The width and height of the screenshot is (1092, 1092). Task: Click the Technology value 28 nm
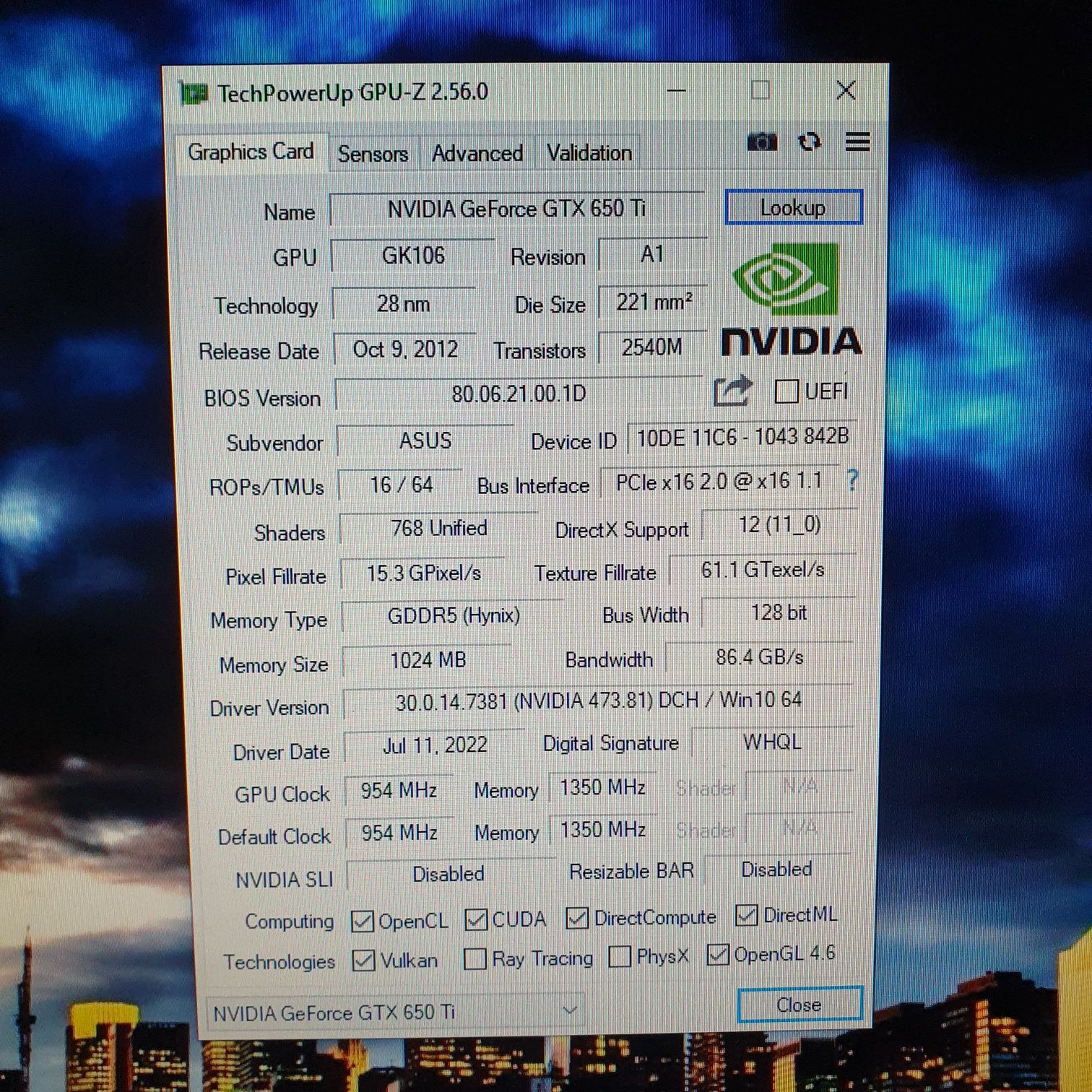click(403, 303)
